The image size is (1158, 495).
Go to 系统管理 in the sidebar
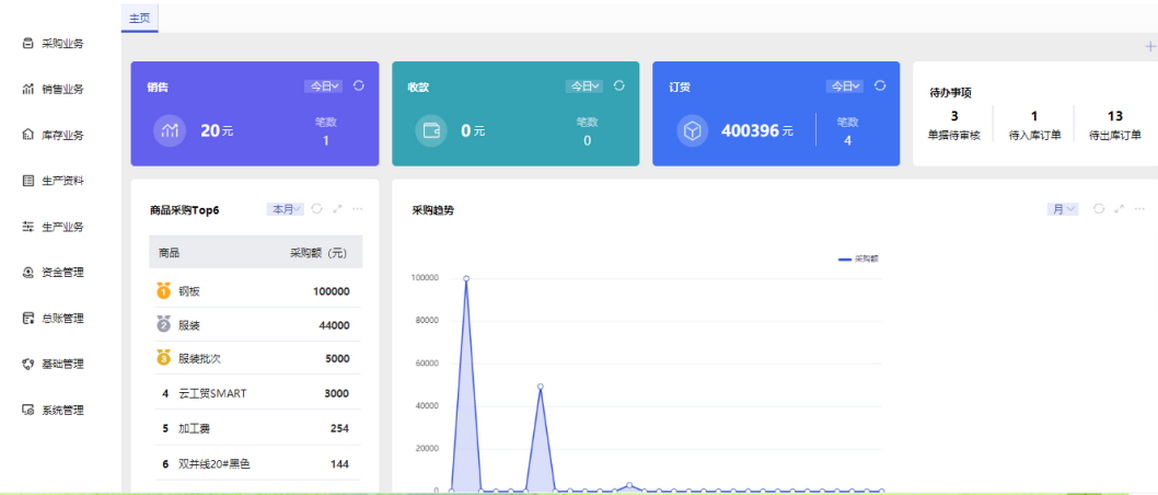coord(62,410)
